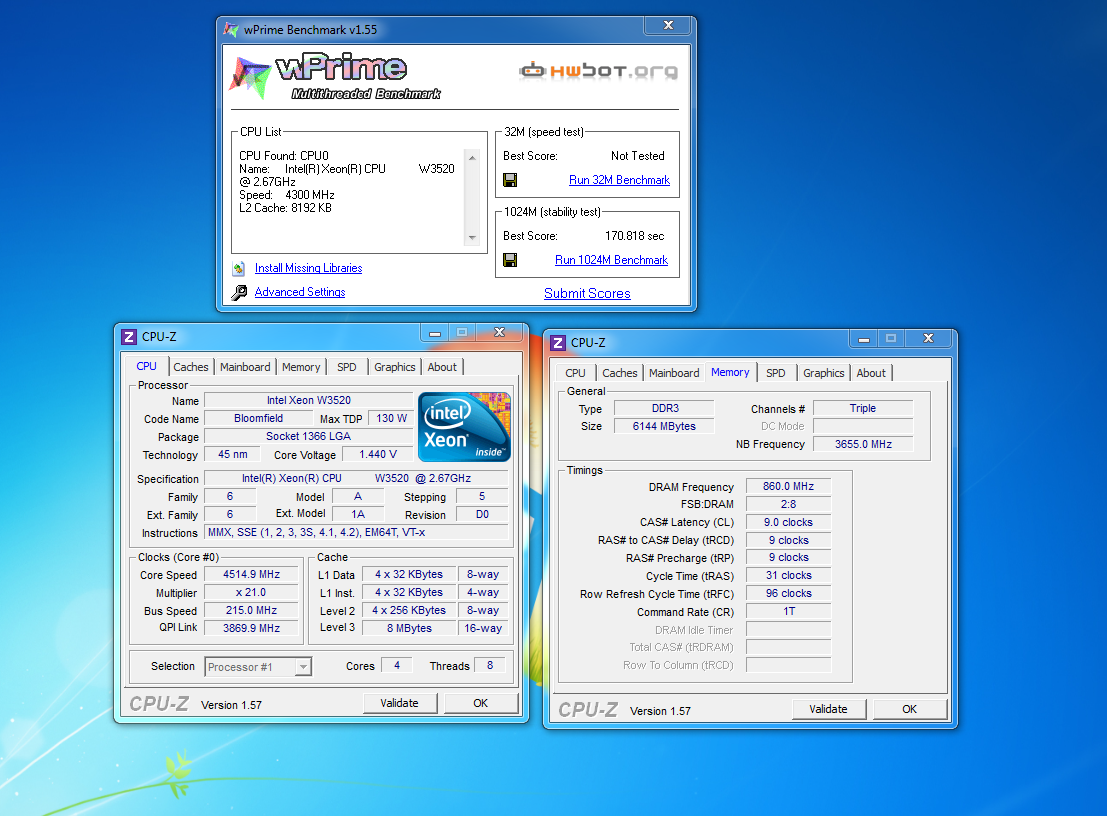Click the DRAM Frequency 860.0 MHz field

tap(789, 486)
